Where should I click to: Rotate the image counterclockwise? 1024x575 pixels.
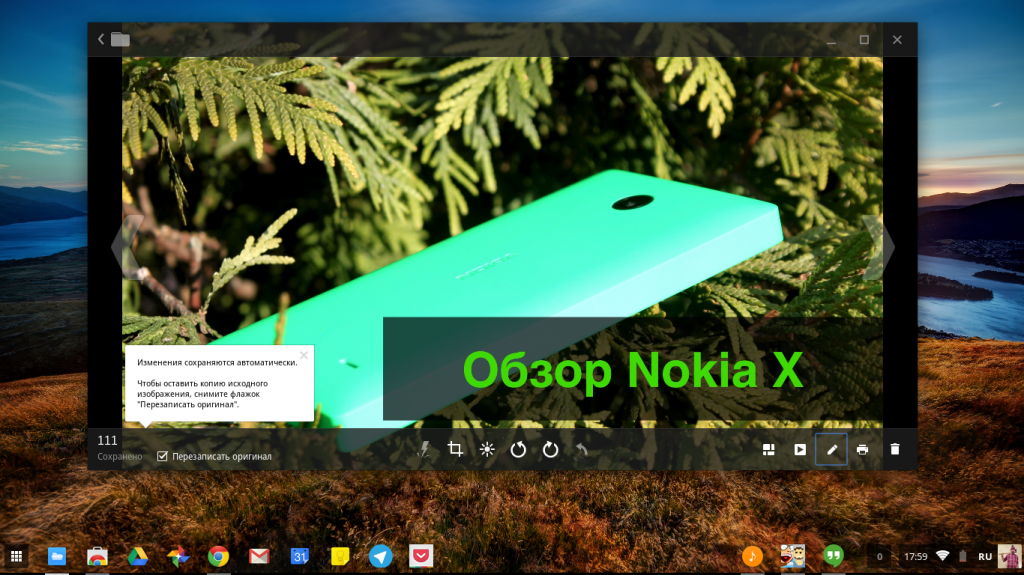(x=518, y=450)
